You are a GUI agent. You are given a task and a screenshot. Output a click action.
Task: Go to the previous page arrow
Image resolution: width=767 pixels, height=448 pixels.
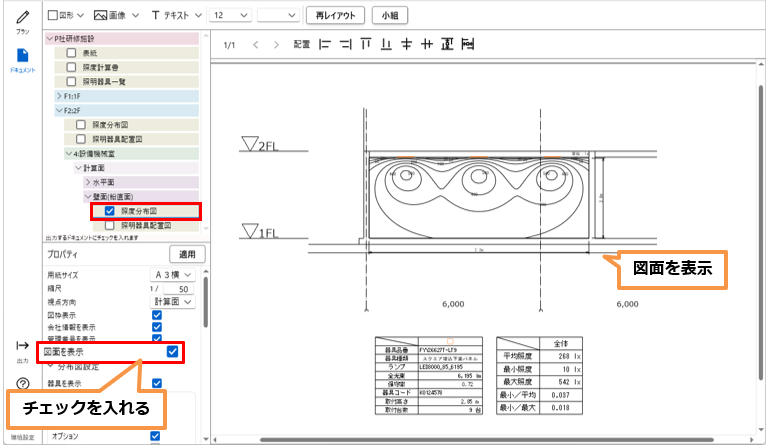coord(256,45)
